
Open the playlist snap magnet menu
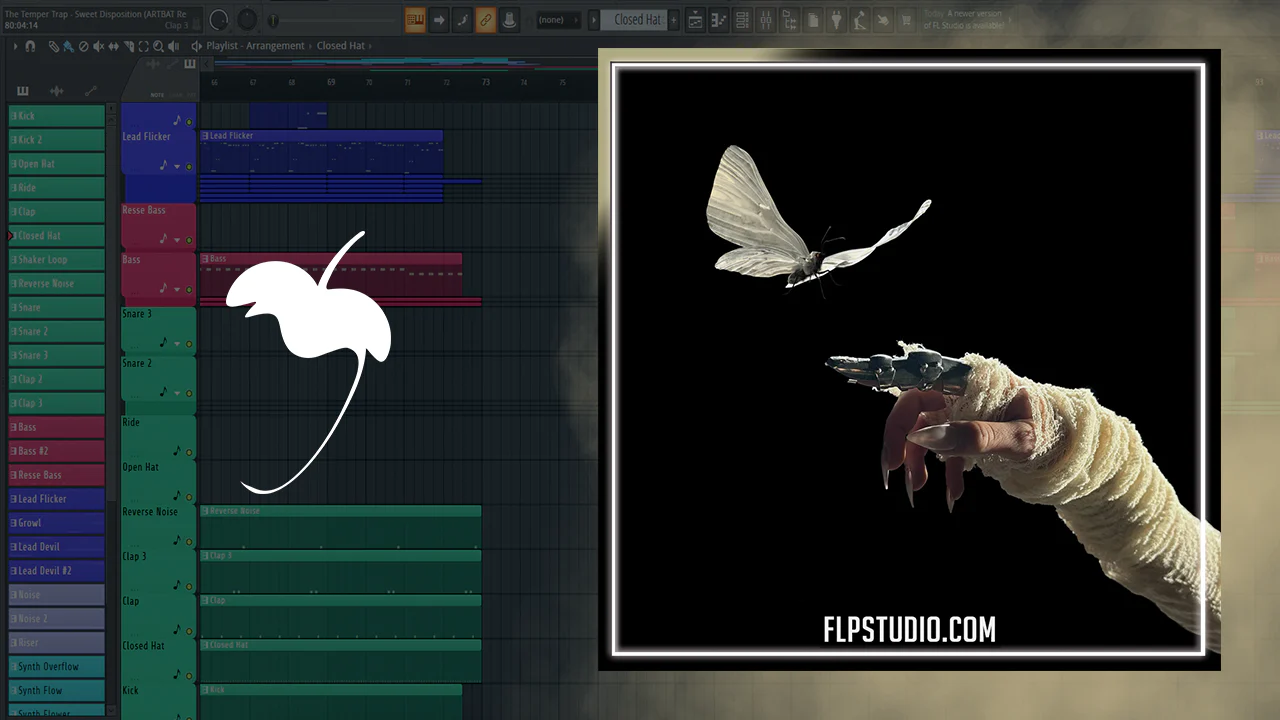pos(30,46)
